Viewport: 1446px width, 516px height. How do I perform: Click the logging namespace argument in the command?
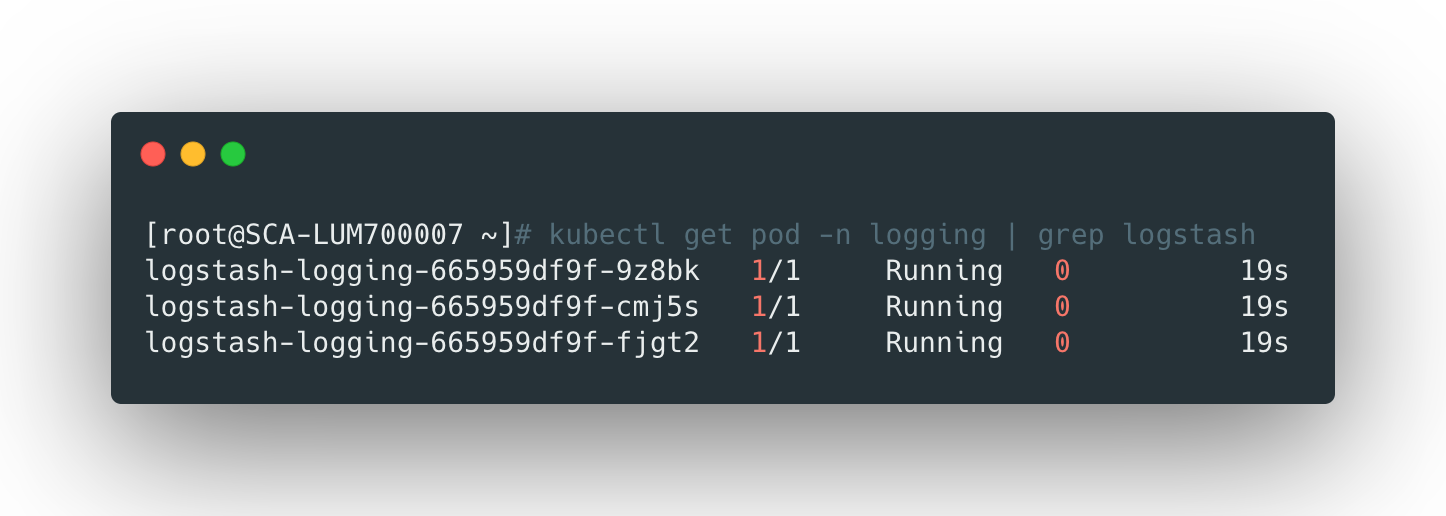pyautogui.click(x=927, y=235)
